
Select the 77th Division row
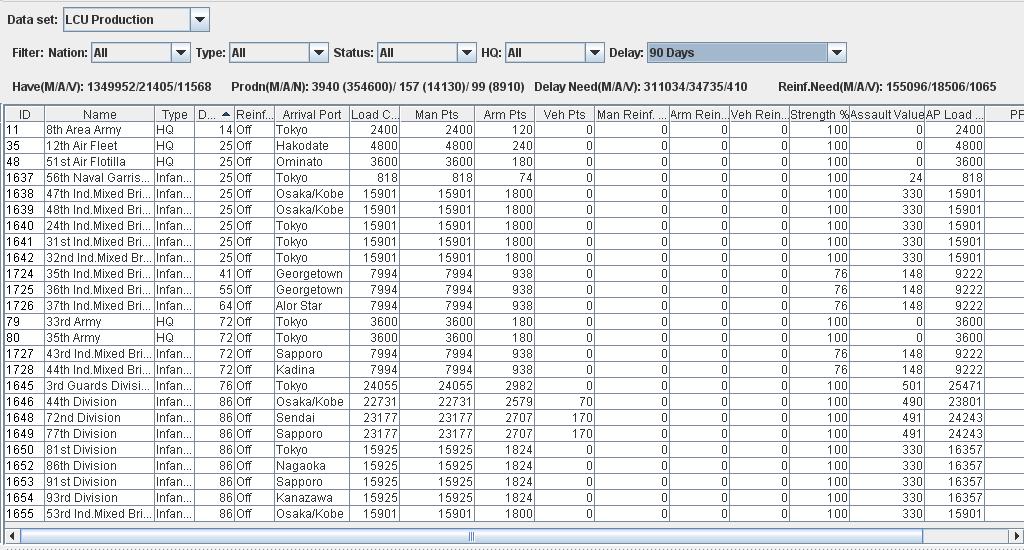click(x=514, y=434)
